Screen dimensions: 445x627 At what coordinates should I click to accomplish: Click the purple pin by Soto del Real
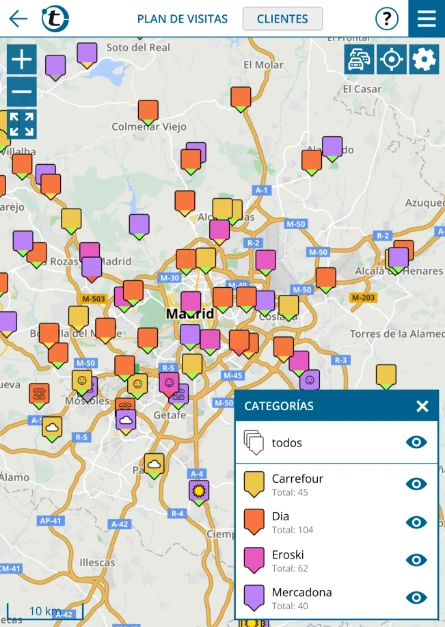(x=87, y=55)
